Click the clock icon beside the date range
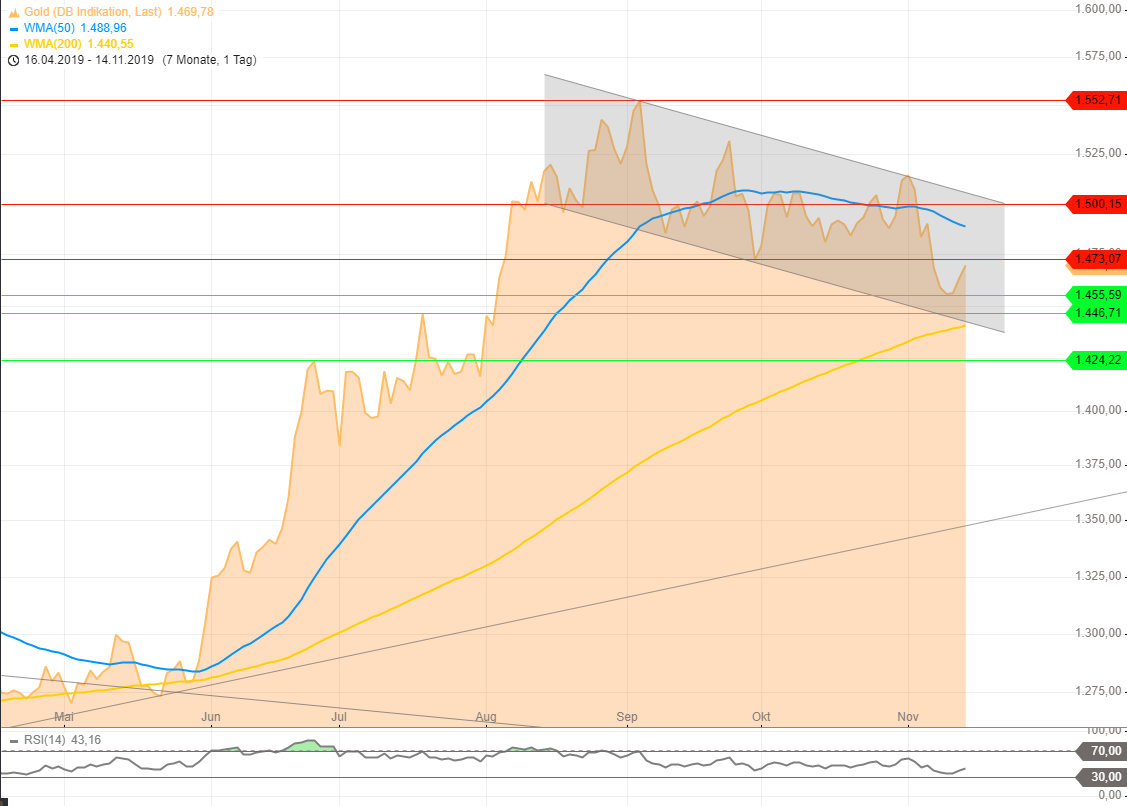This screenshot has height=806, width=1127. (13, 60)
